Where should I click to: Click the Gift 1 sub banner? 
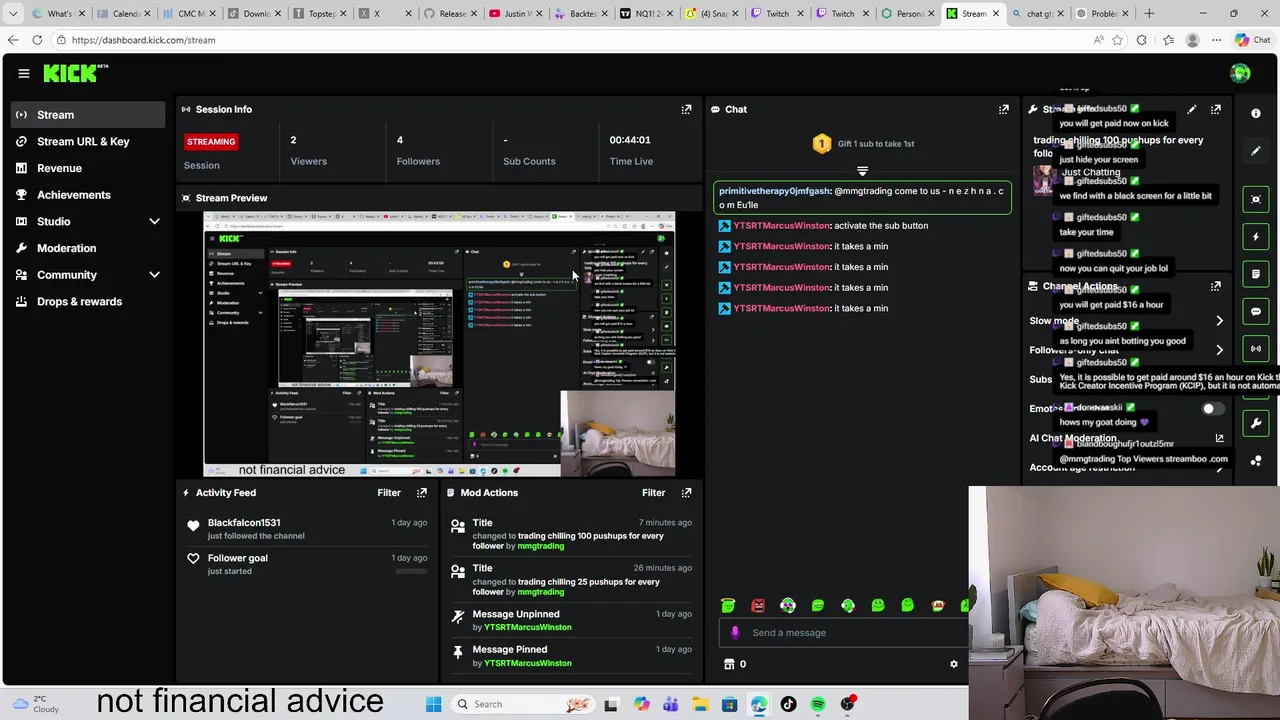(x=862, y=144)
